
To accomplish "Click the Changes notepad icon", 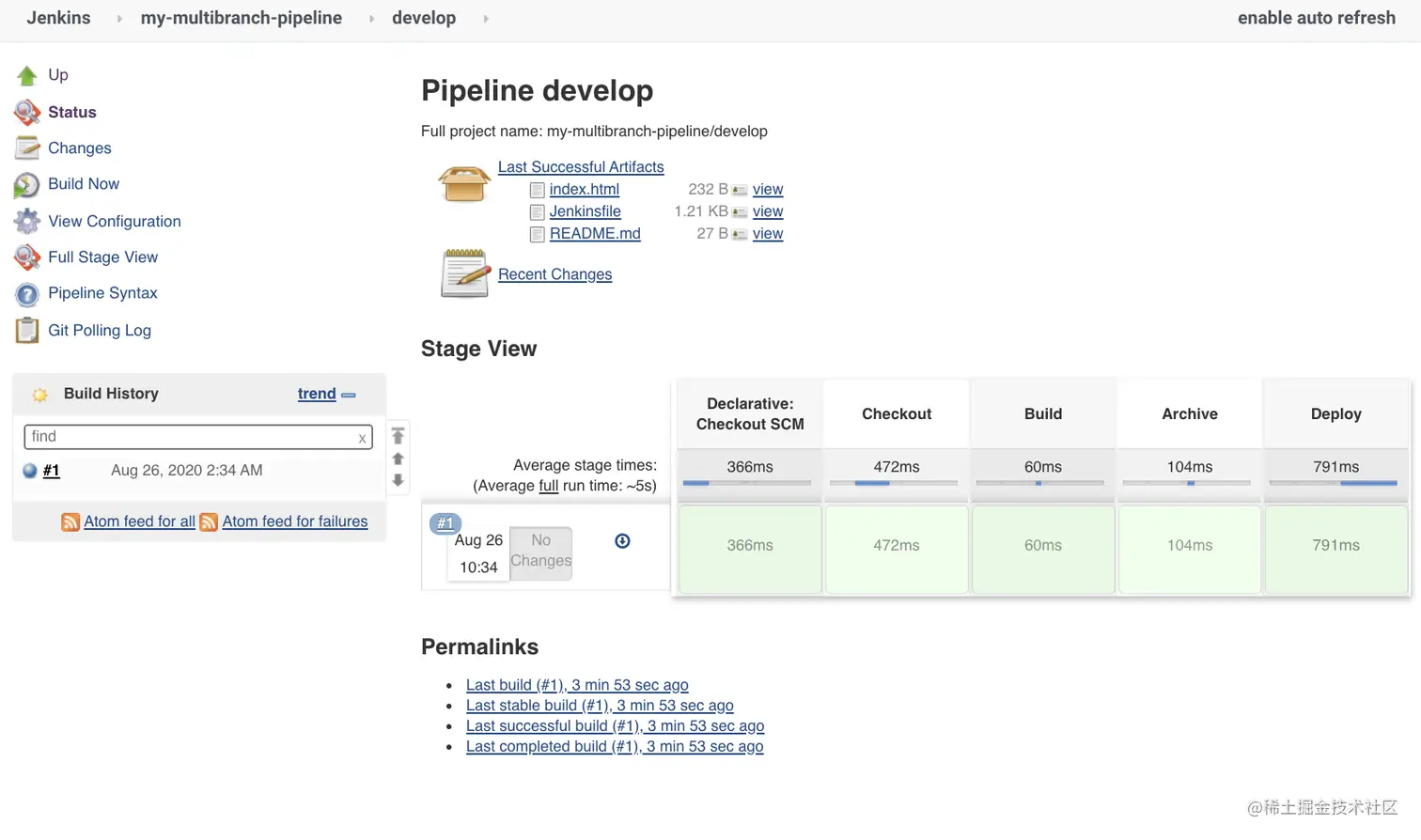I will [x=27, y=148].
